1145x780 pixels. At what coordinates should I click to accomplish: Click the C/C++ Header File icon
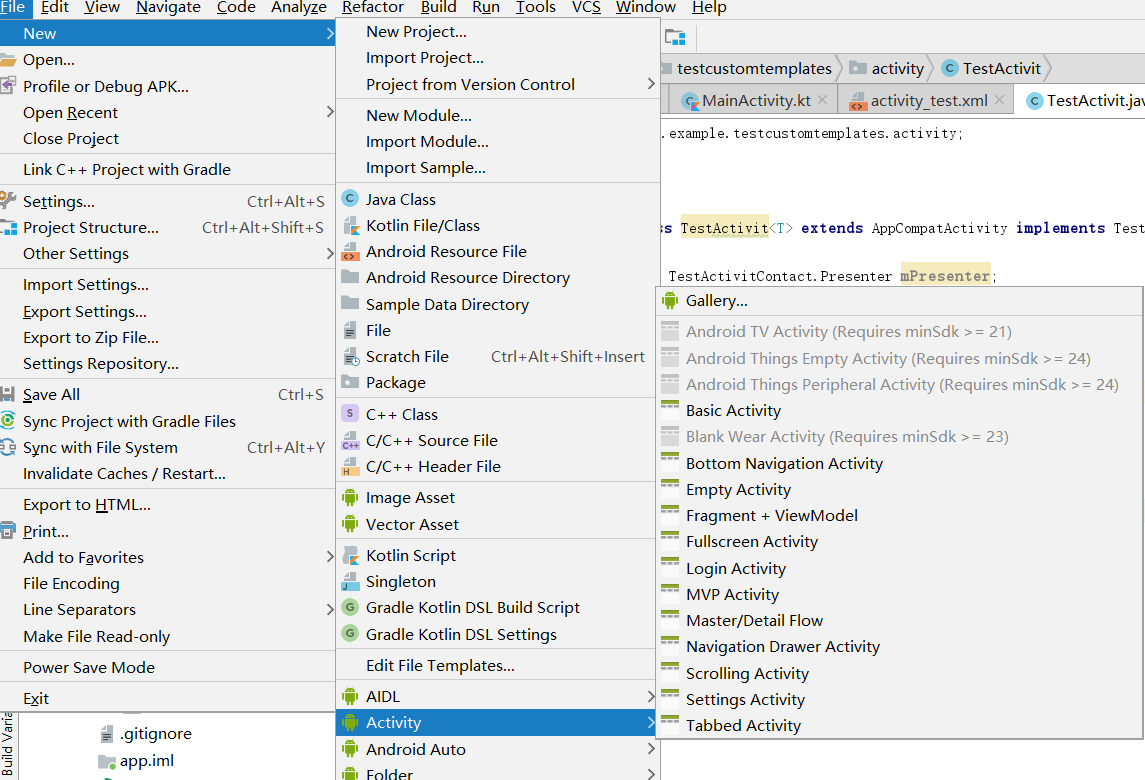coord(351,466)
